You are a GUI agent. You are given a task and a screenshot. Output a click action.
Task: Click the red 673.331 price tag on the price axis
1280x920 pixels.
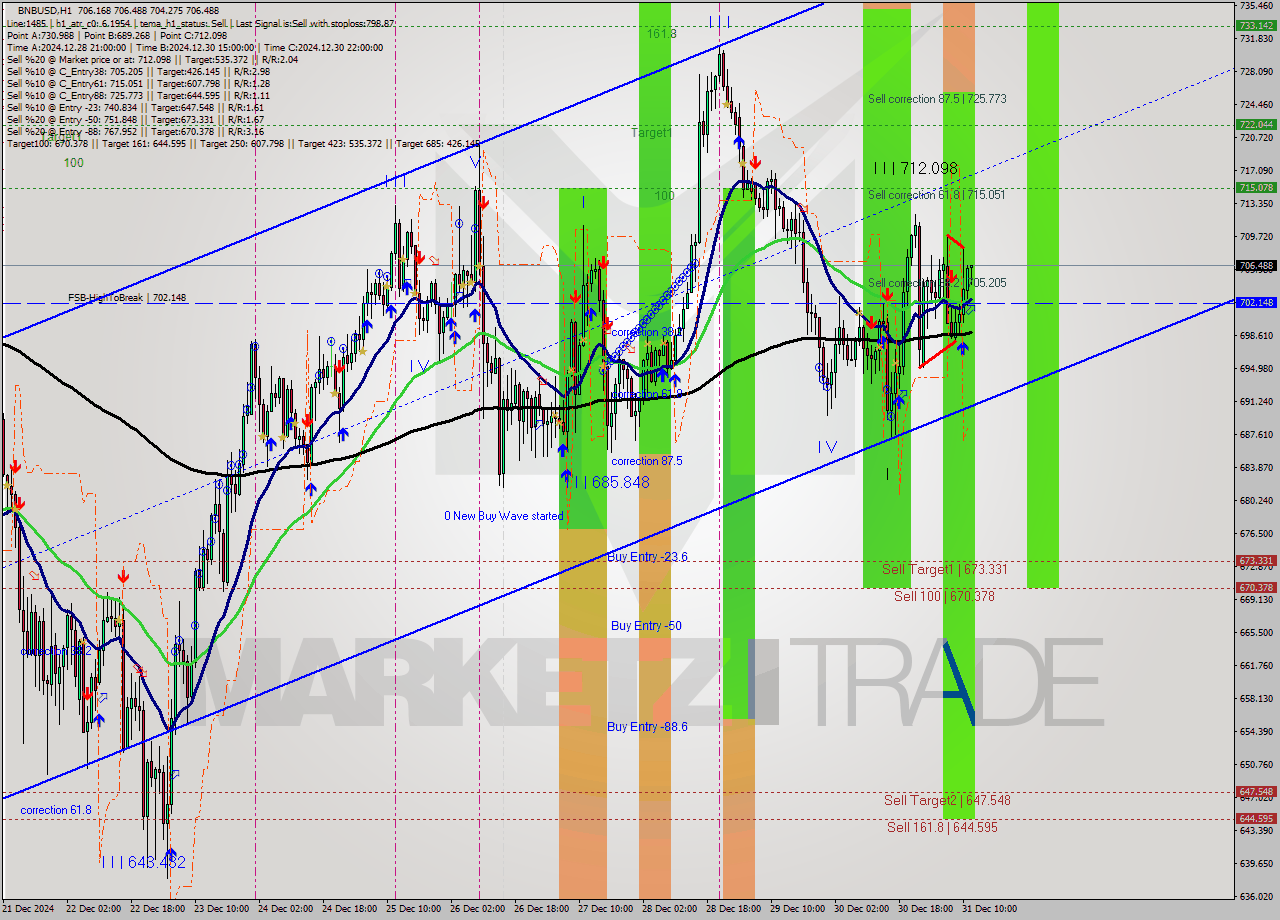1256,561
